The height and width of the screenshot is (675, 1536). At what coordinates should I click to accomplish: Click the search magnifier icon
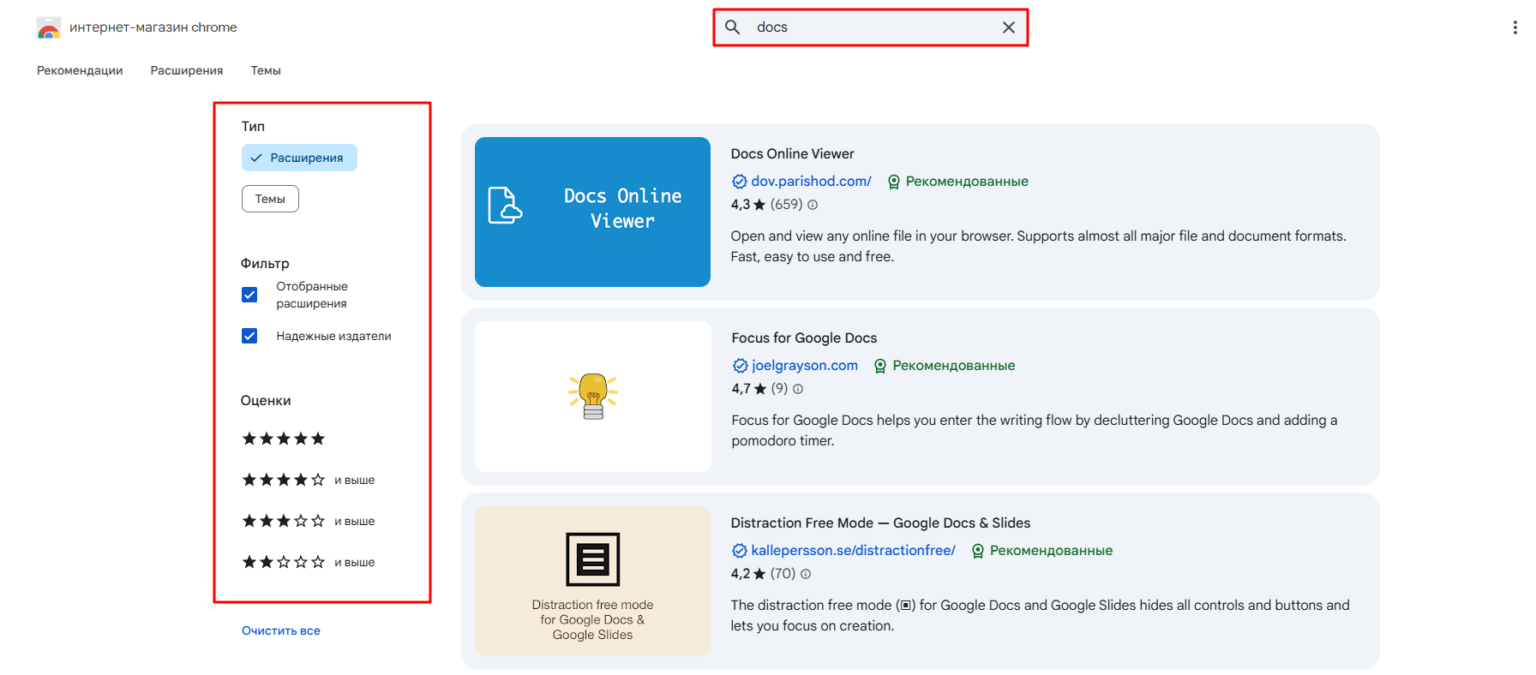tap(733, 28)
